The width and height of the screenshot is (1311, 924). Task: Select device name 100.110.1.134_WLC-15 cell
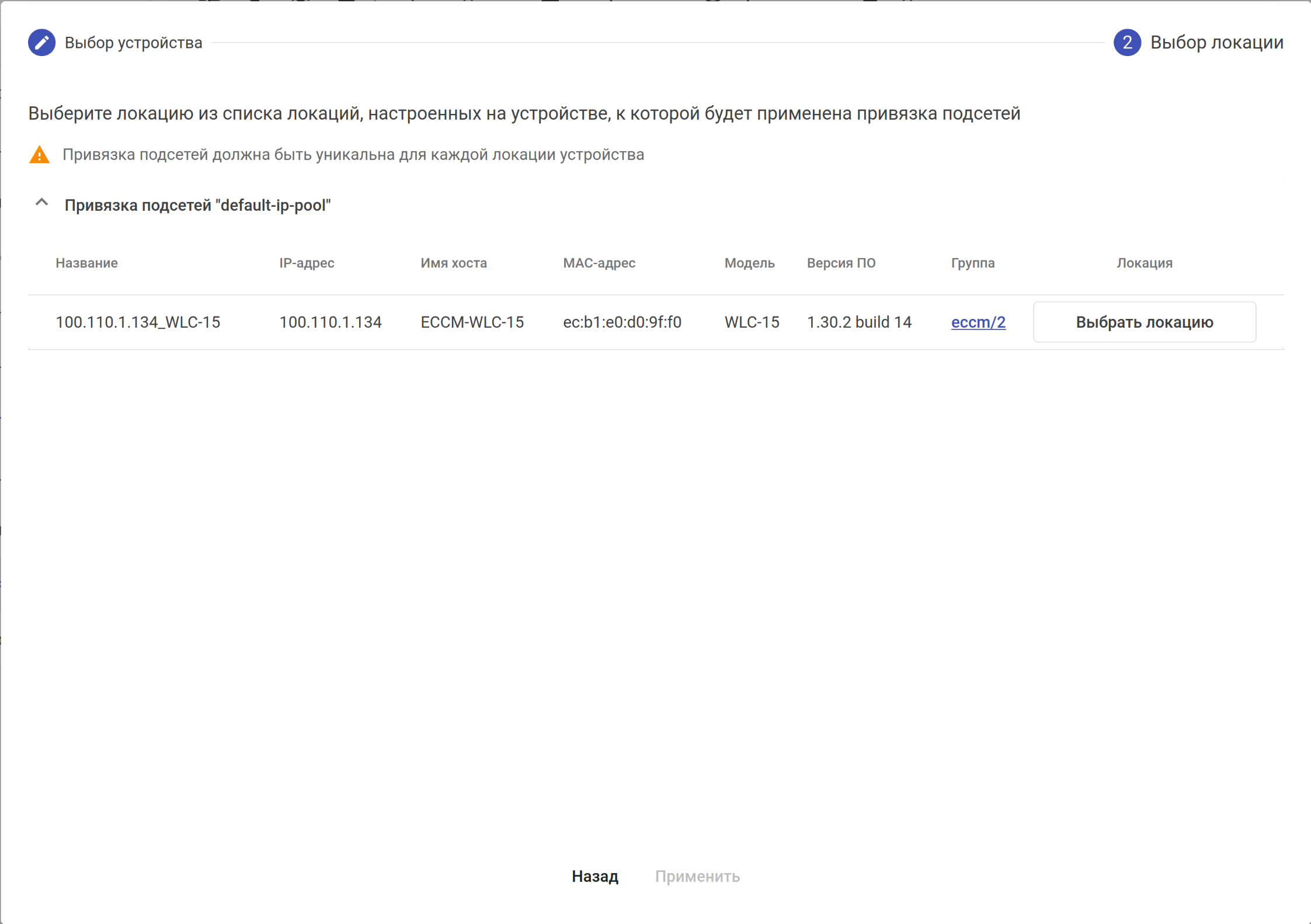tap(138, 322)
